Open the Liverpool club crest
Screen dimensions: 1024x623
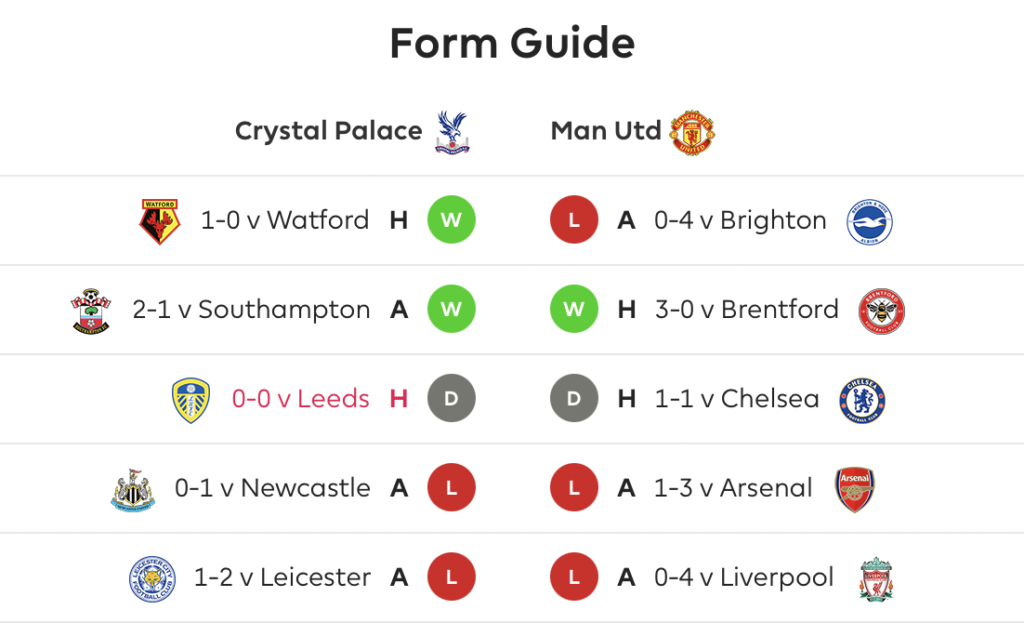point(876,579)
